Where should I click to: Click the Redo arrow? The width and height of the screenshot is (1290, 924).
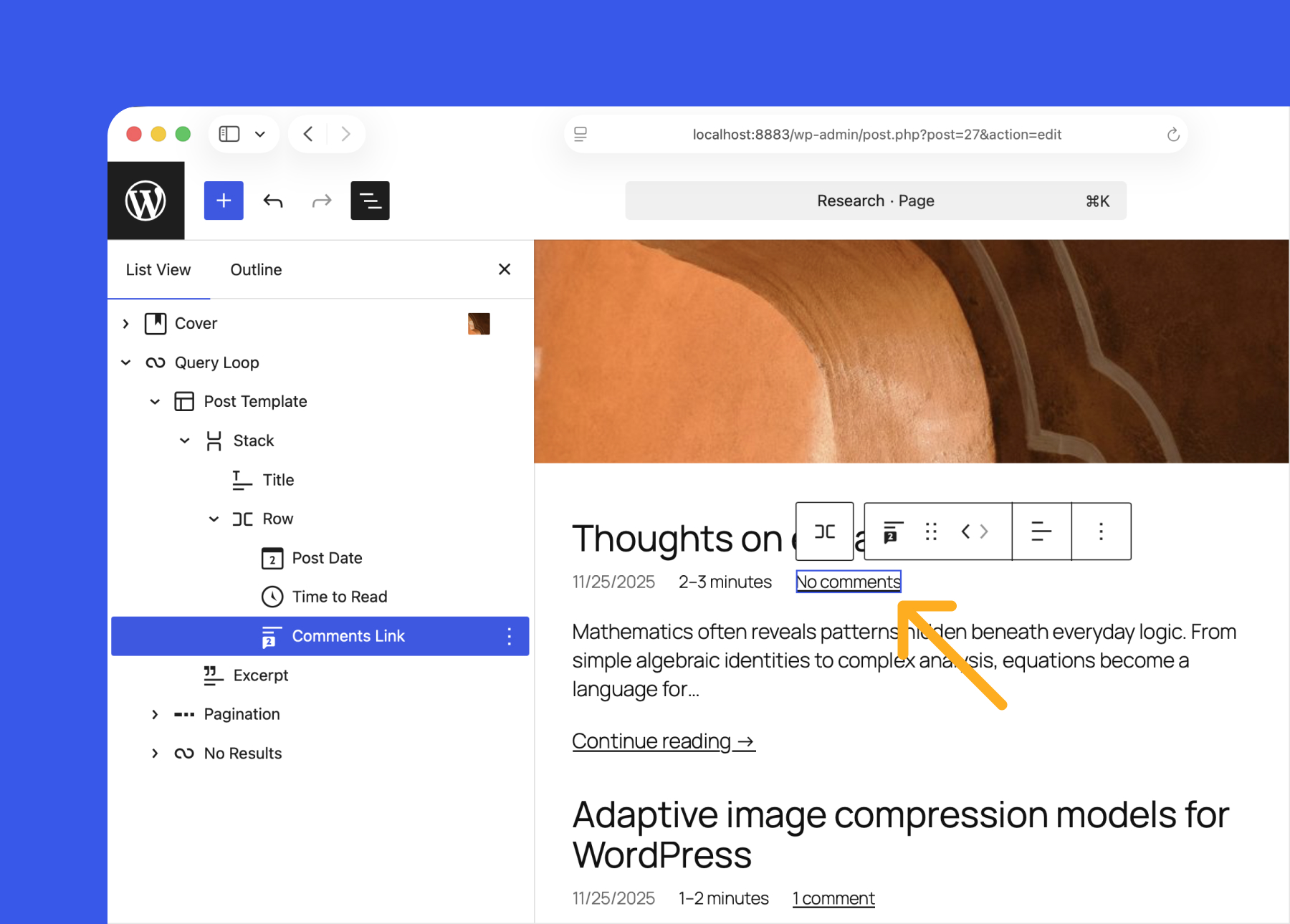tap(321, 201)
